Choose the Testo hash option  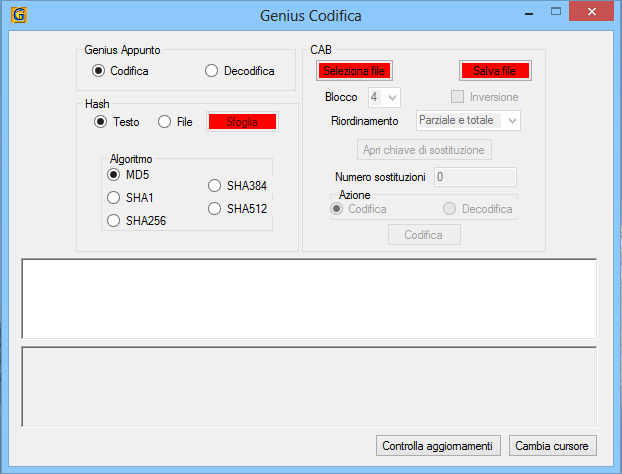tap(100, 122)
